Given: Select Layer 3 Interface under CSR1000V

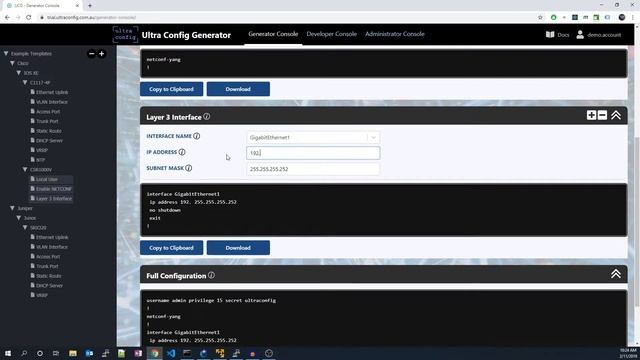Looking at the screenshot, I should click(x=51, y=199).
